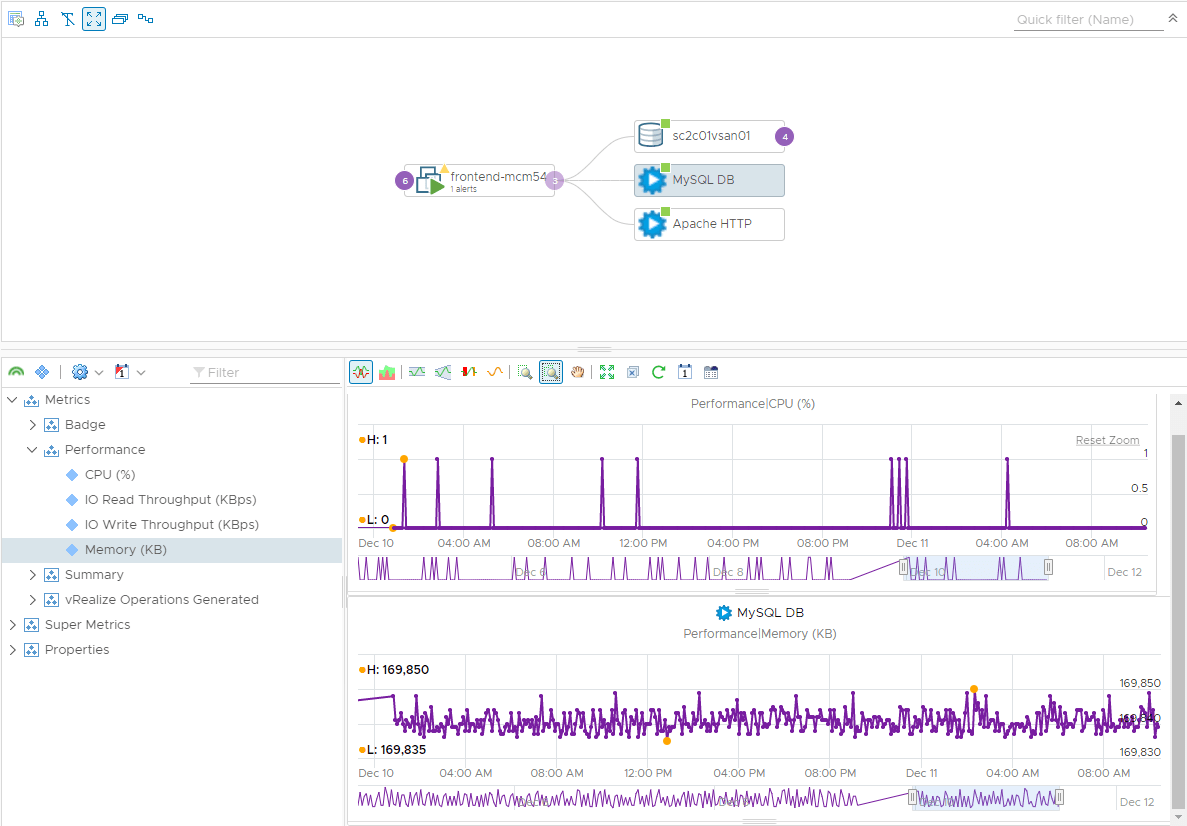Expand the Summary metrics group
The width and height of the screenshot is (1187, 826).
point(32,574)
